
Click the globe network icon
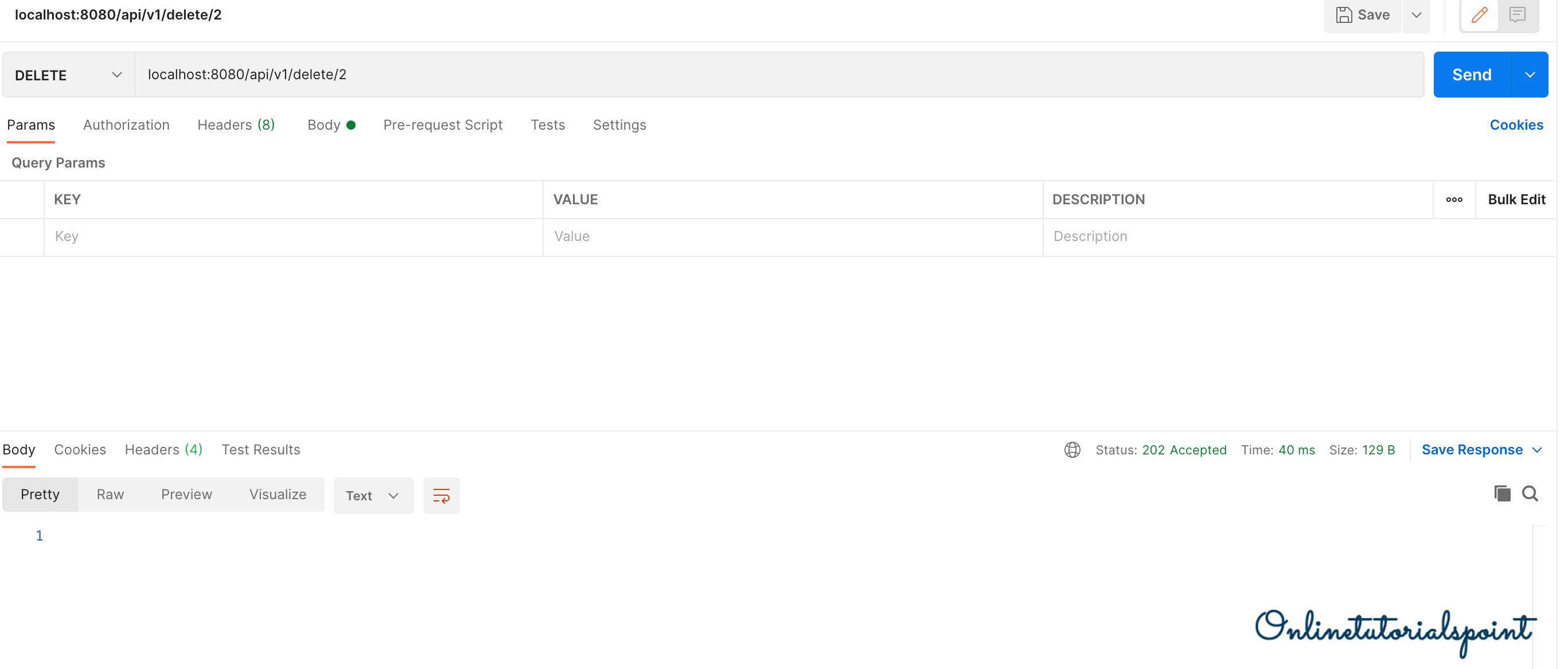point(1072,450)
